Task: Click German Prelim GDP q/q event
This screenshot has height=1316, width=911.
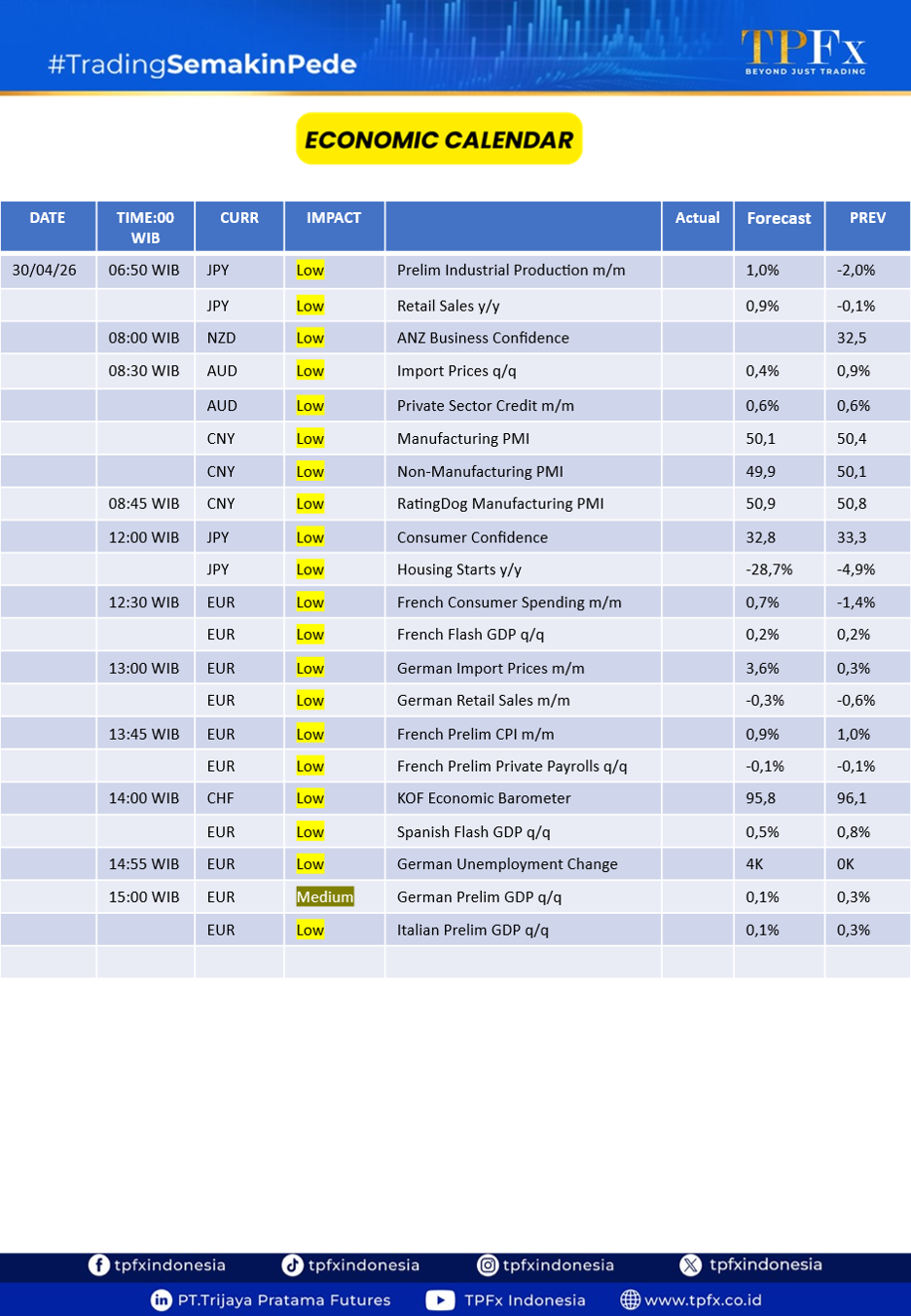Action: (479, 896)
